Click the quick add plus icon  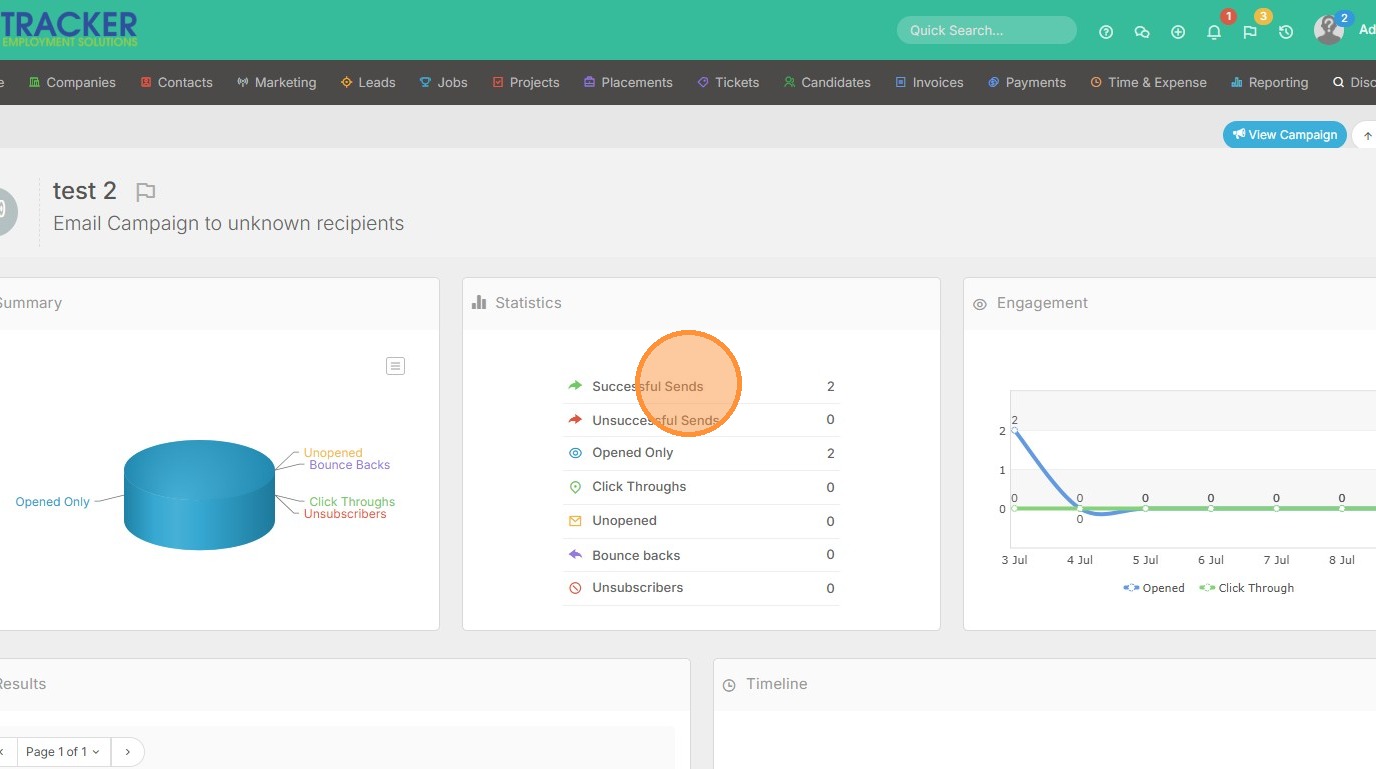(x=1178, y=32)
